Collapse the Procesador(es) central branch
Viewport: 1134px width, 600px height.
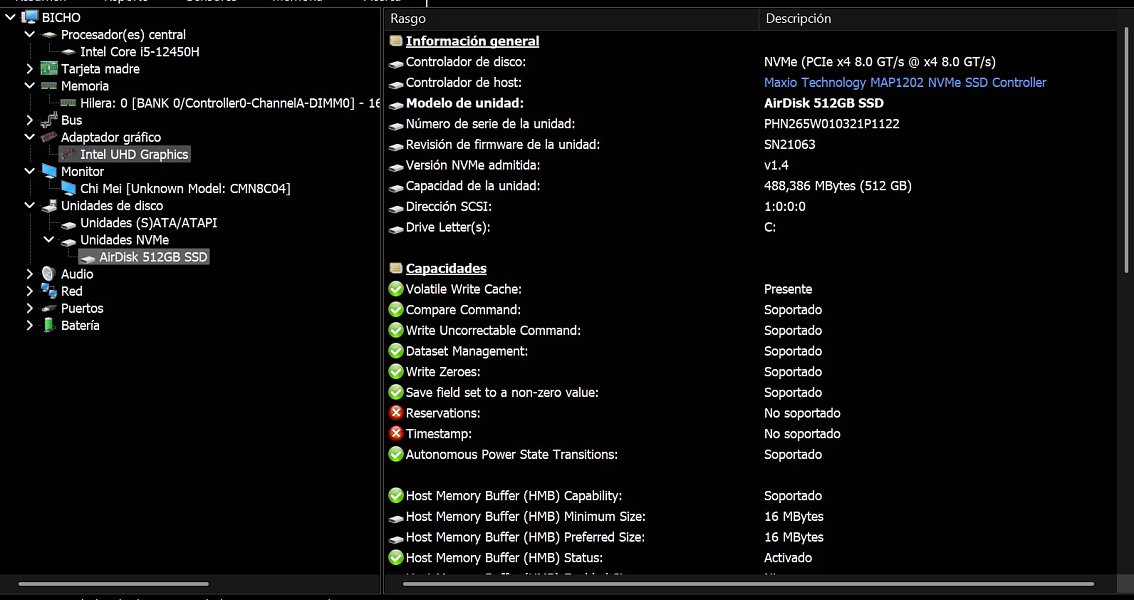coord(30,34)
